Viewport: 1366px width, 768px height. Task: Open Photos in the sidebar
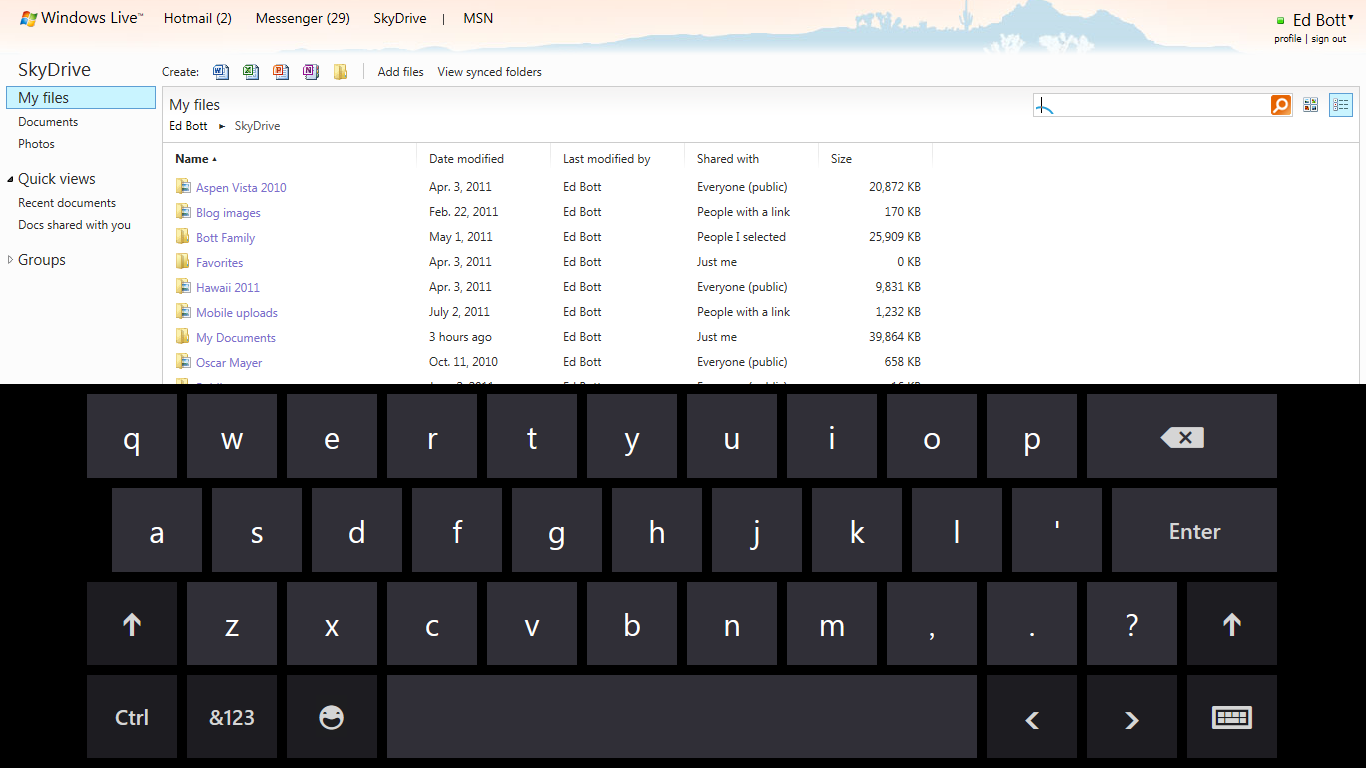coord(36,144)
